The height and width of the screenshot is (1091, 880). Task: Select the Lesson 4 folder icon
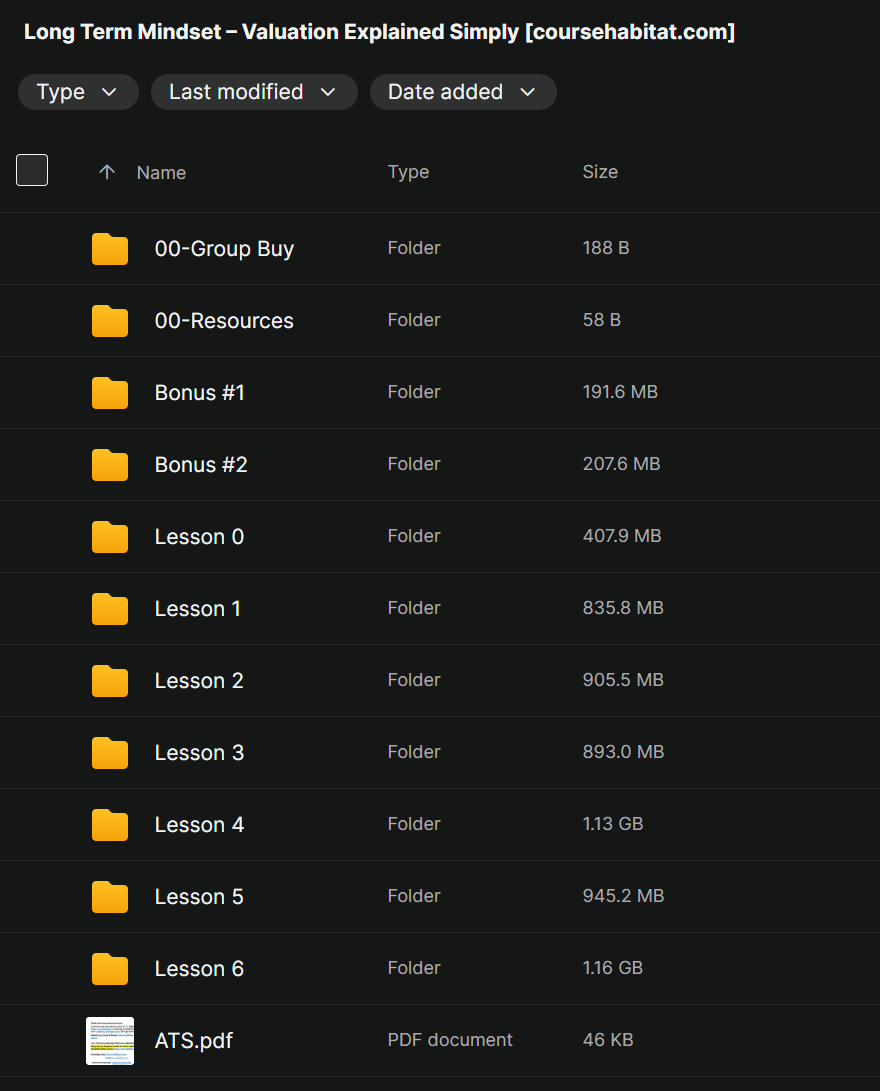110,825
